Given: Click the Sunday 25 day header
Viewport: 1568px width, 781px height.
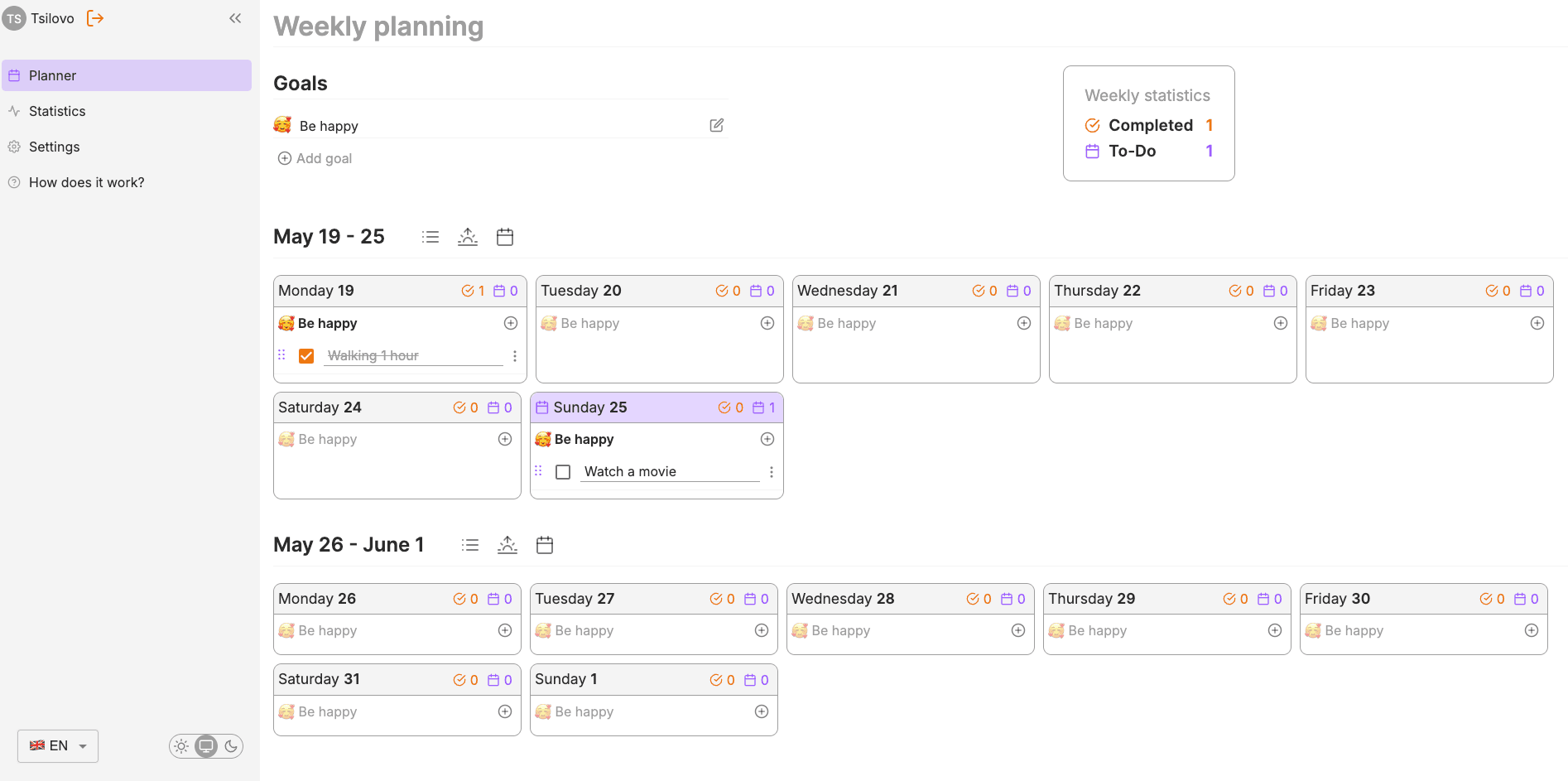Looking at the screenshot, I should click(657, 407).
